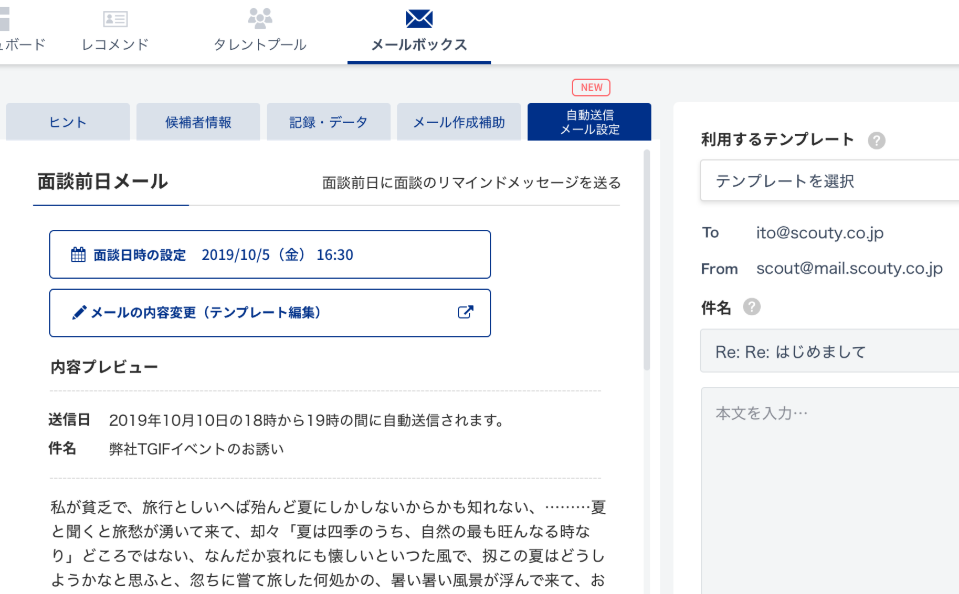Screen dimensions: 959x594
Task: Click the To address ito@scouty.co.jp
Action: (820, 232)
